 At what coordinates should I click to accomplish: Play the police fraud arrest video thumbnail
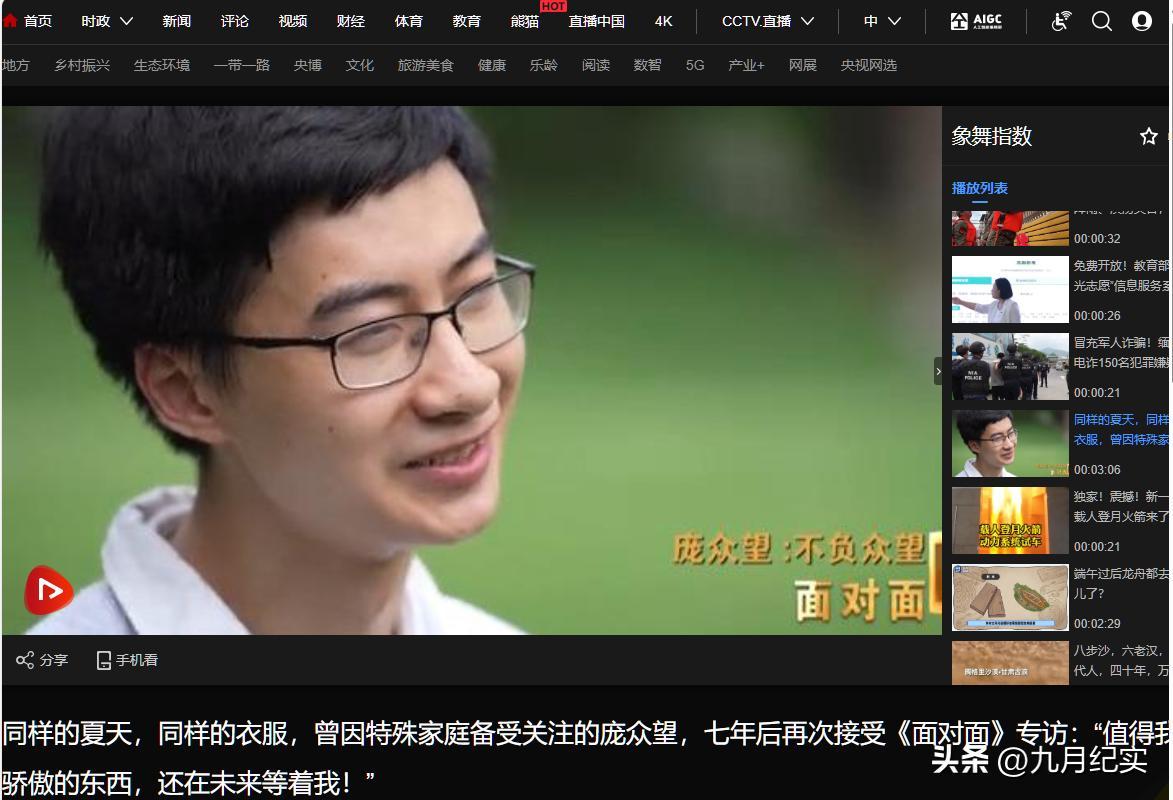coord(1010,367)
